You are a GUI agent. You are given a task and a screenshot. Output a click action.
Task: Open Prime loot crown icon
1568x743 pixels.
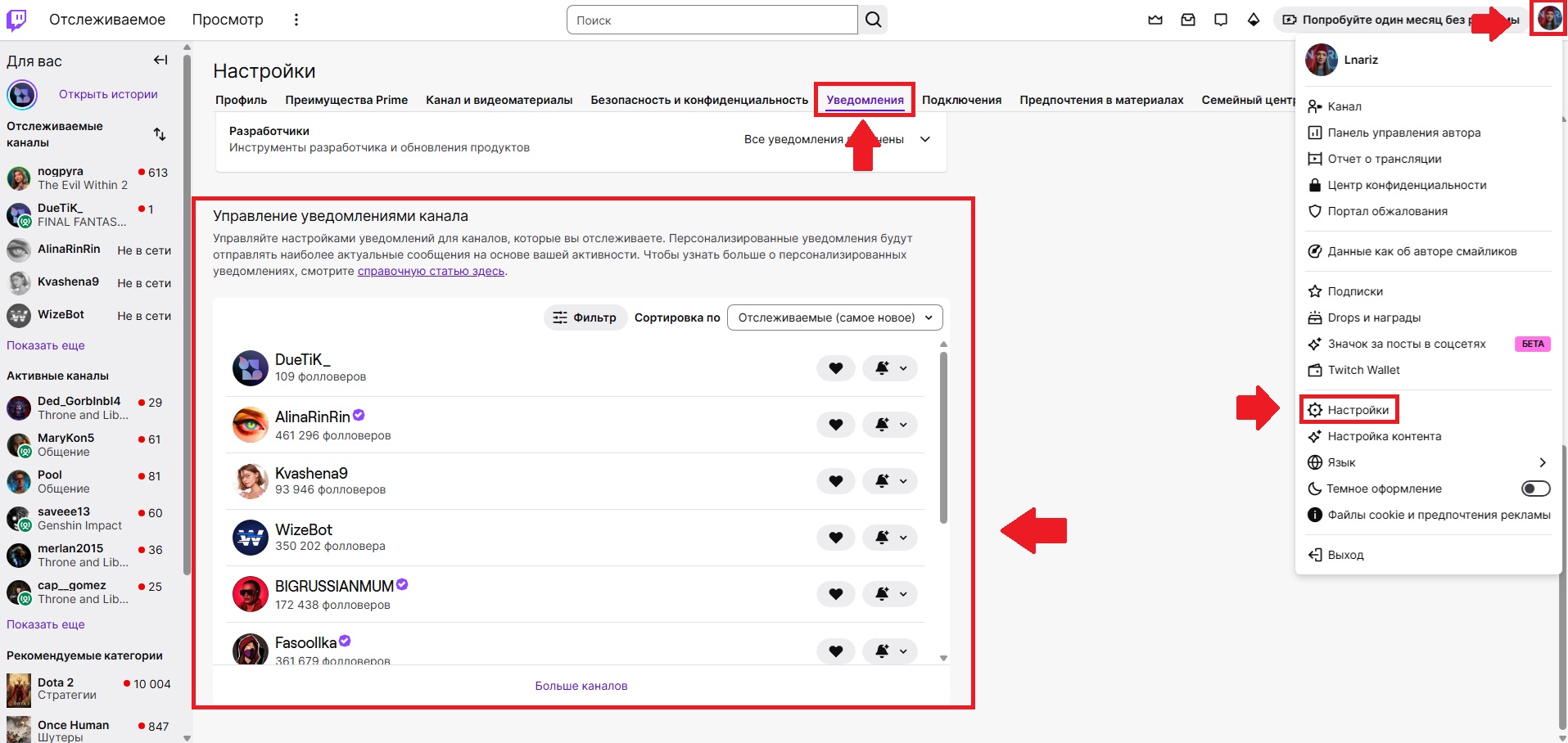coord(1155,20)
